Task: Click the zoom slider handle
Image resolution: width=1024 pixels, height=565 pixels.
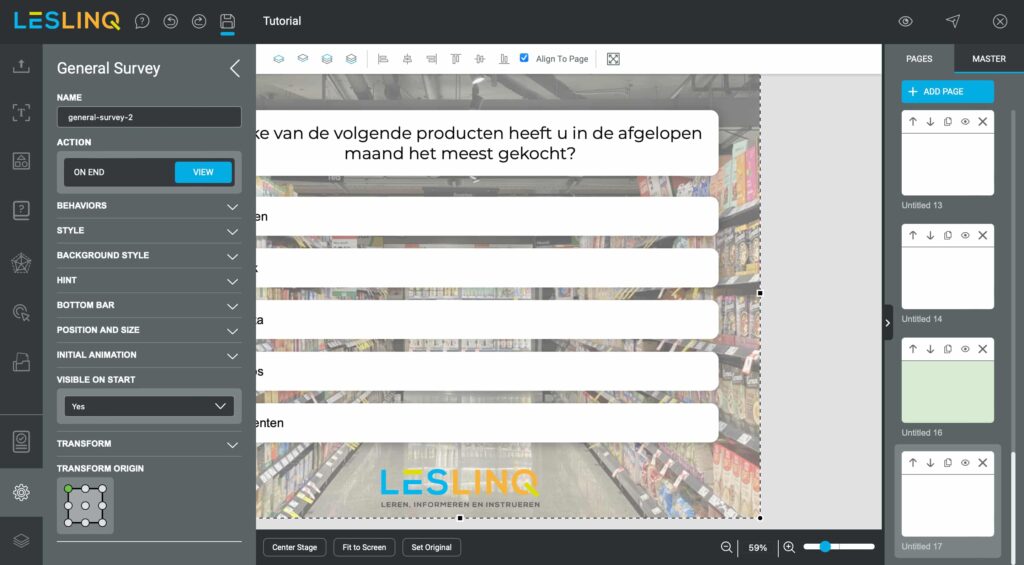Action: (x=824, y=547)
